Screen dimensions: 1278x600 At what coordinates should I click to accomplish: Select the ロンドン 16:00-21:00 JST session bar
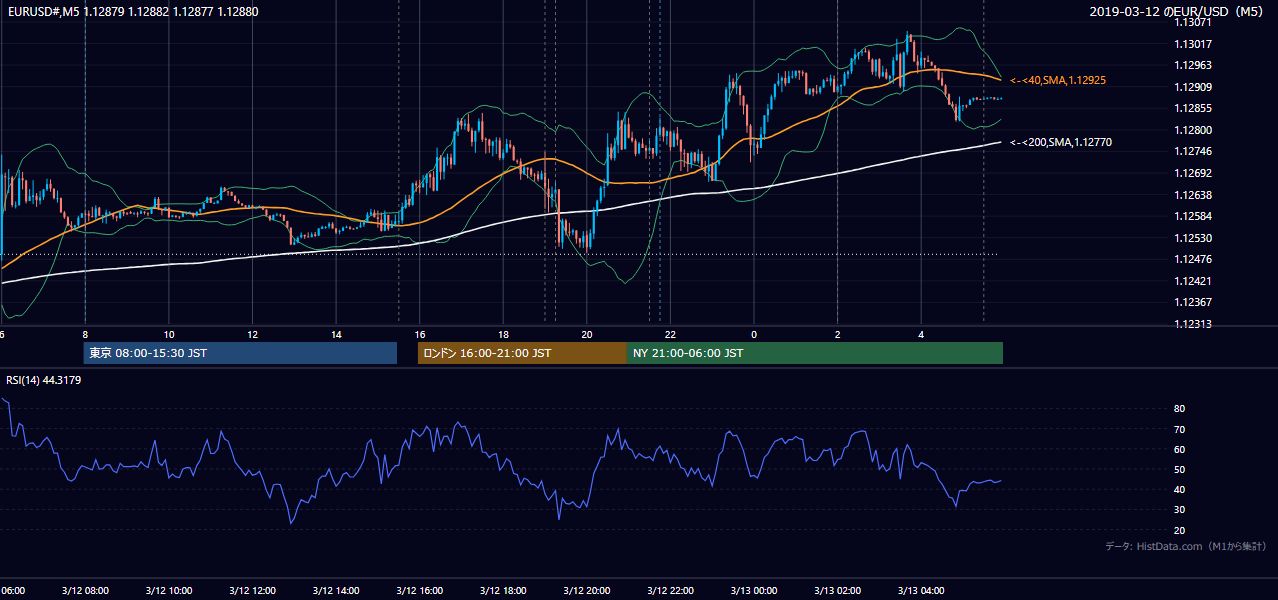click(522, 353)
